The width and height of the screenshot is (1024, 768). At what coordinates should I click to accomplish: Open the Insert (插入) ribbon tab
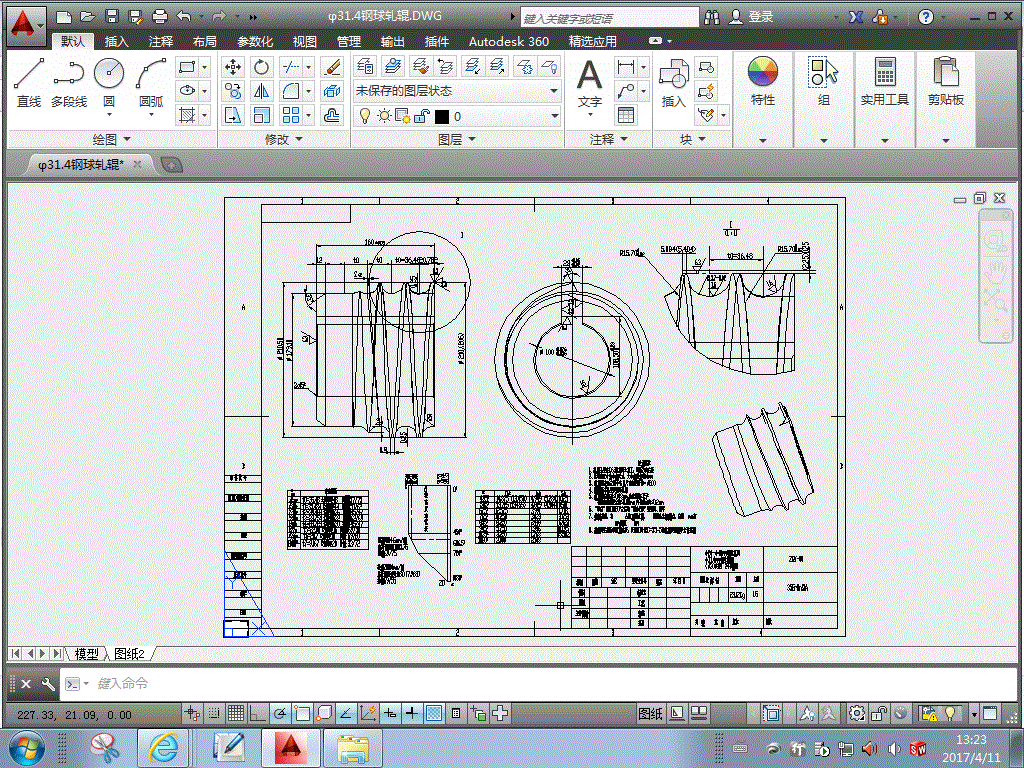coord(117,41)
